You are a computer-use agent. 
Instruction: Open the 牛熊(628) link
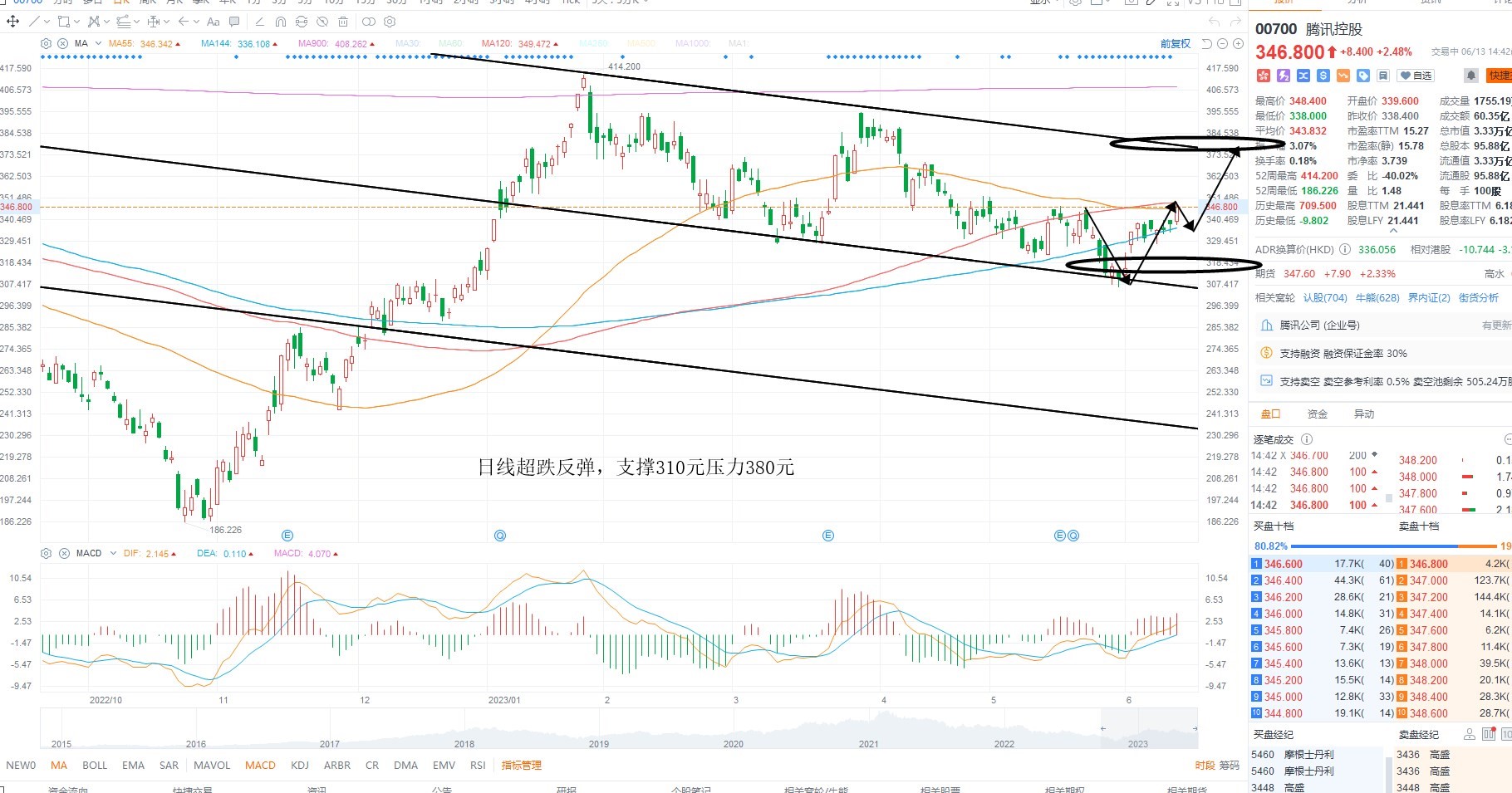click(x=1377, y=297)
